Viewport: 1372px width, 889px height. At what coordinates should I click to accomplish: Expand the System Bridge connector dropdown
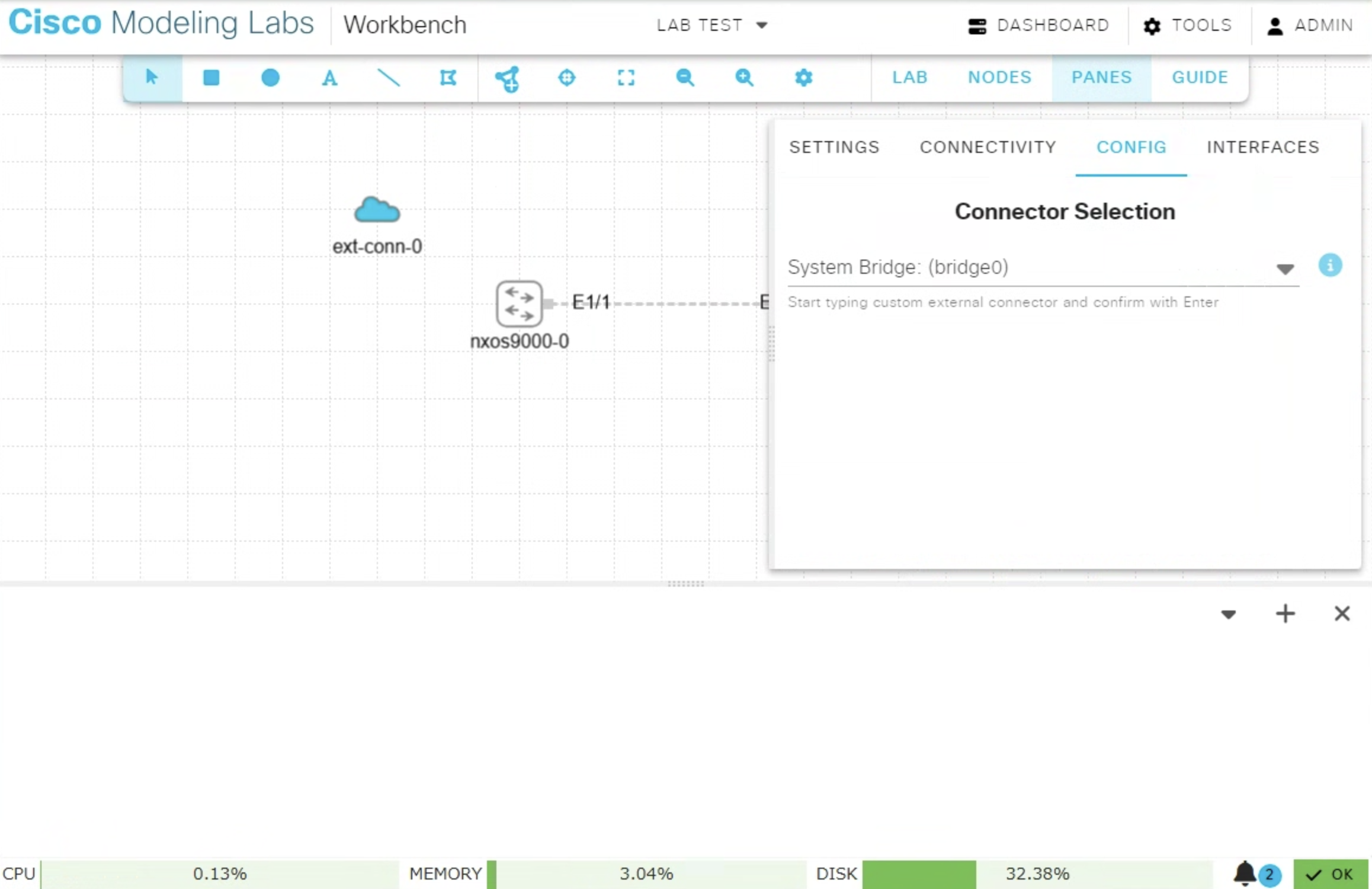[1284, 269]
